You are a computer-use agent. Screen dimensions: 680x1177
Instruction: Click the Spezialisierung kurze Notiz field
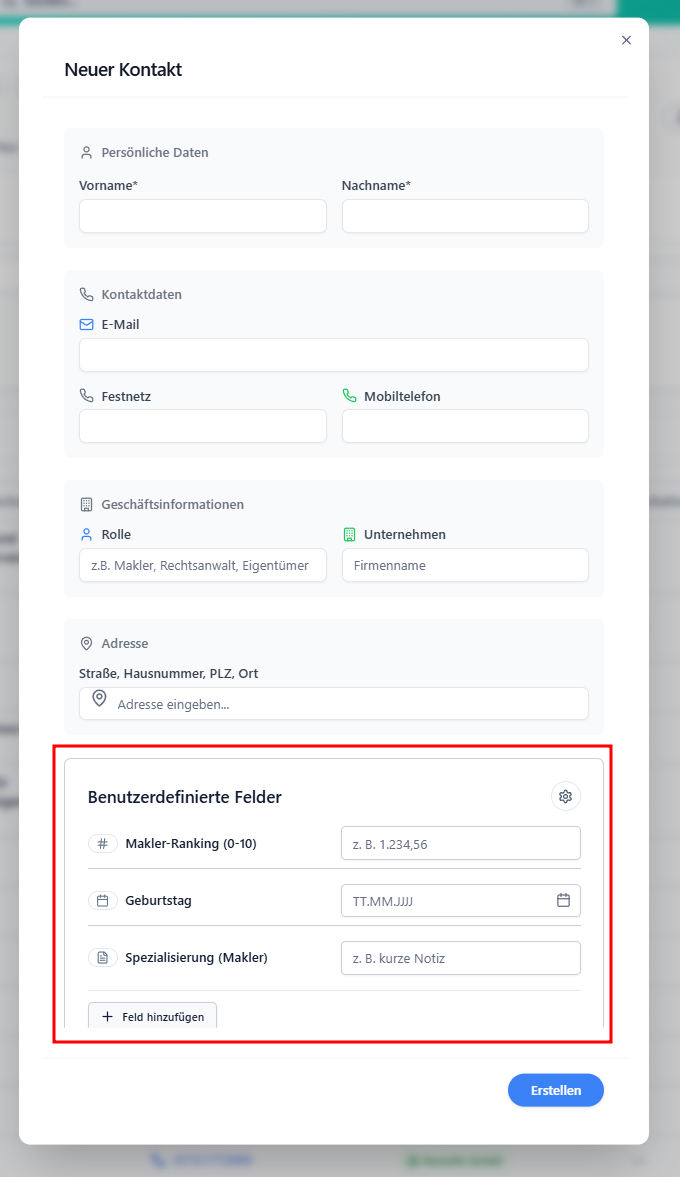460,958
